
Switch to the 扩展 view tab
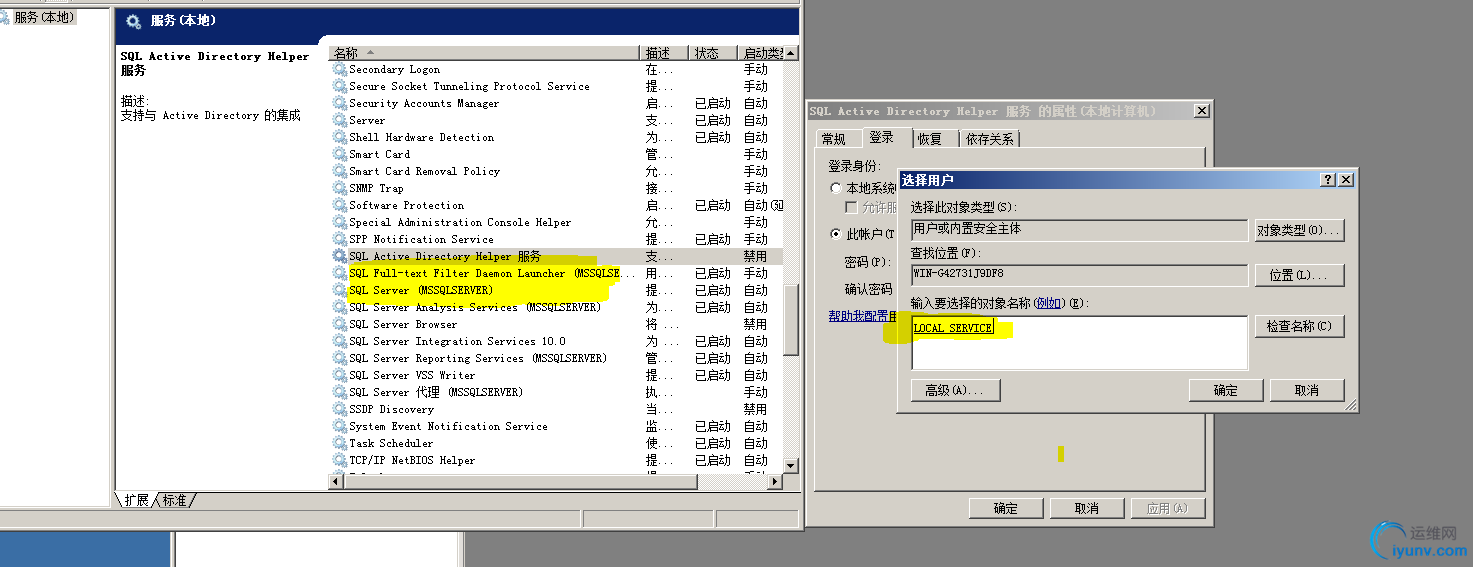point(137,500)
